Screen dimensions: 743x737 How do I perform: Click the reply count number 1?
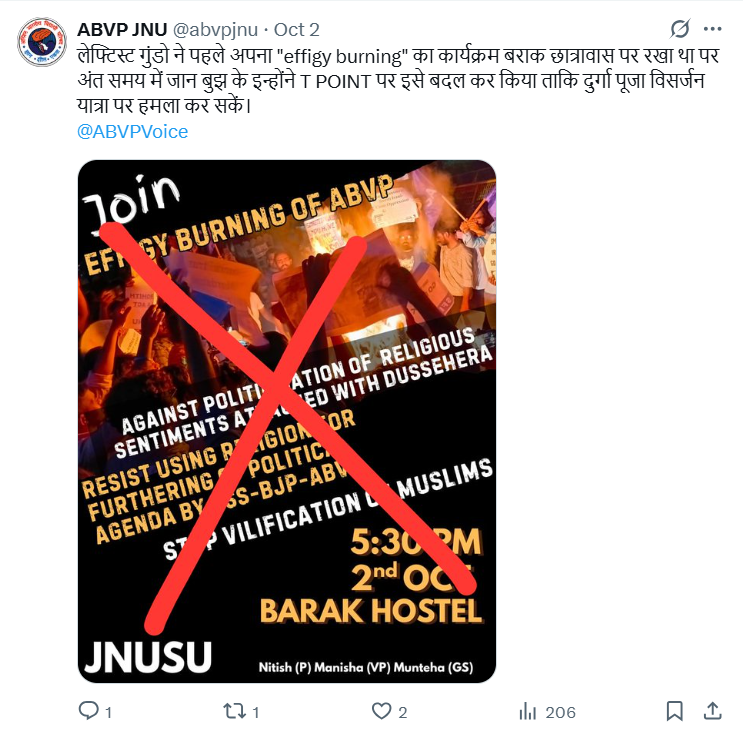[x=109, y=712]
